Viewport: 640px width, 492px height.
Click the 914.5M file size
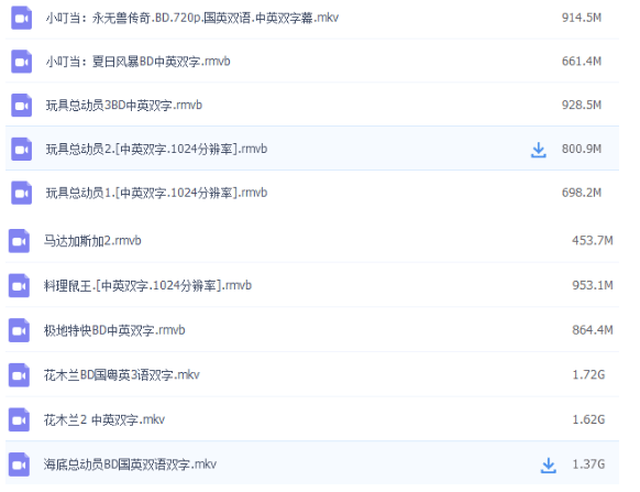(x=581, y=18)
